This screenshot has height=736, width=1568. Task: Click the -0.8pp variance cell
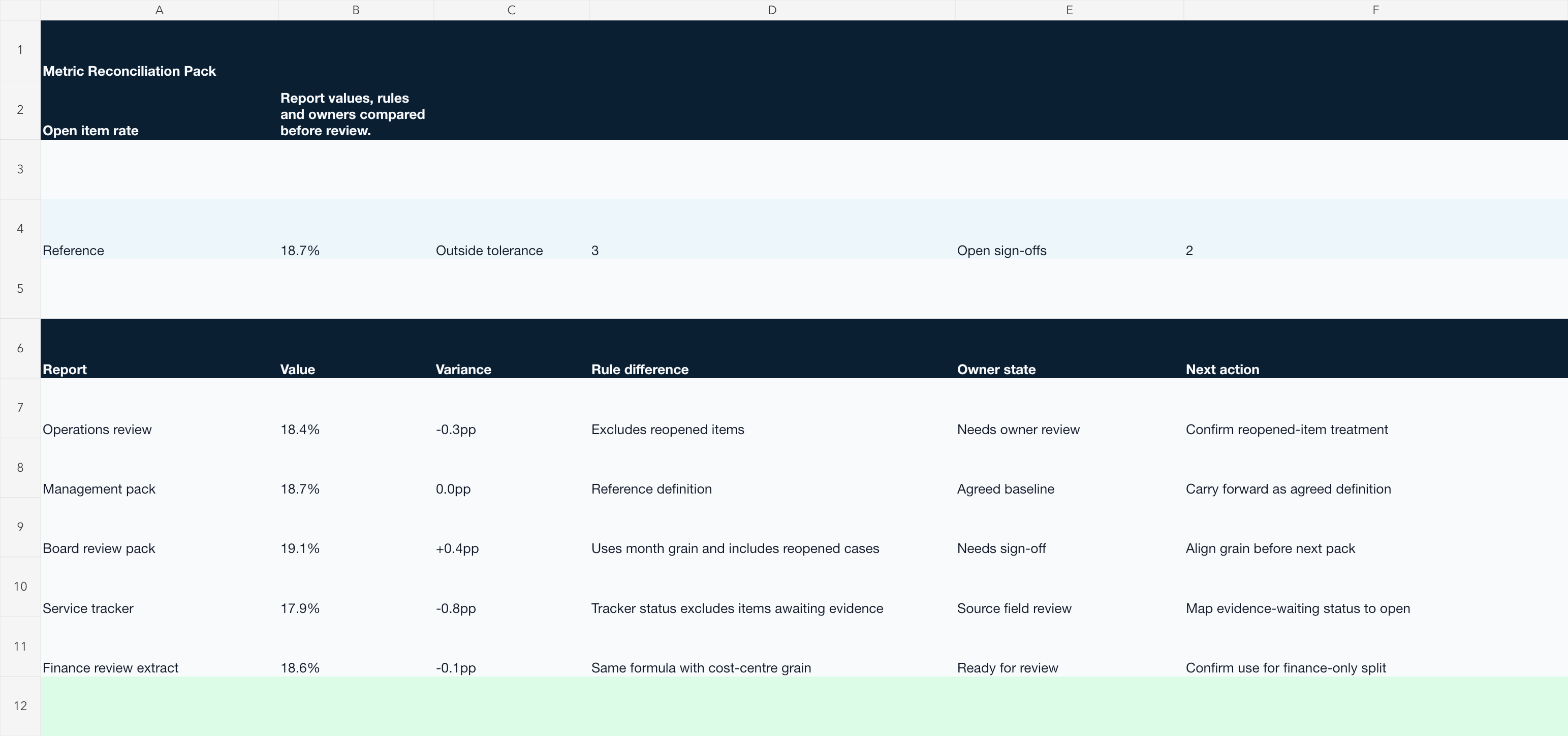[511, 587]
